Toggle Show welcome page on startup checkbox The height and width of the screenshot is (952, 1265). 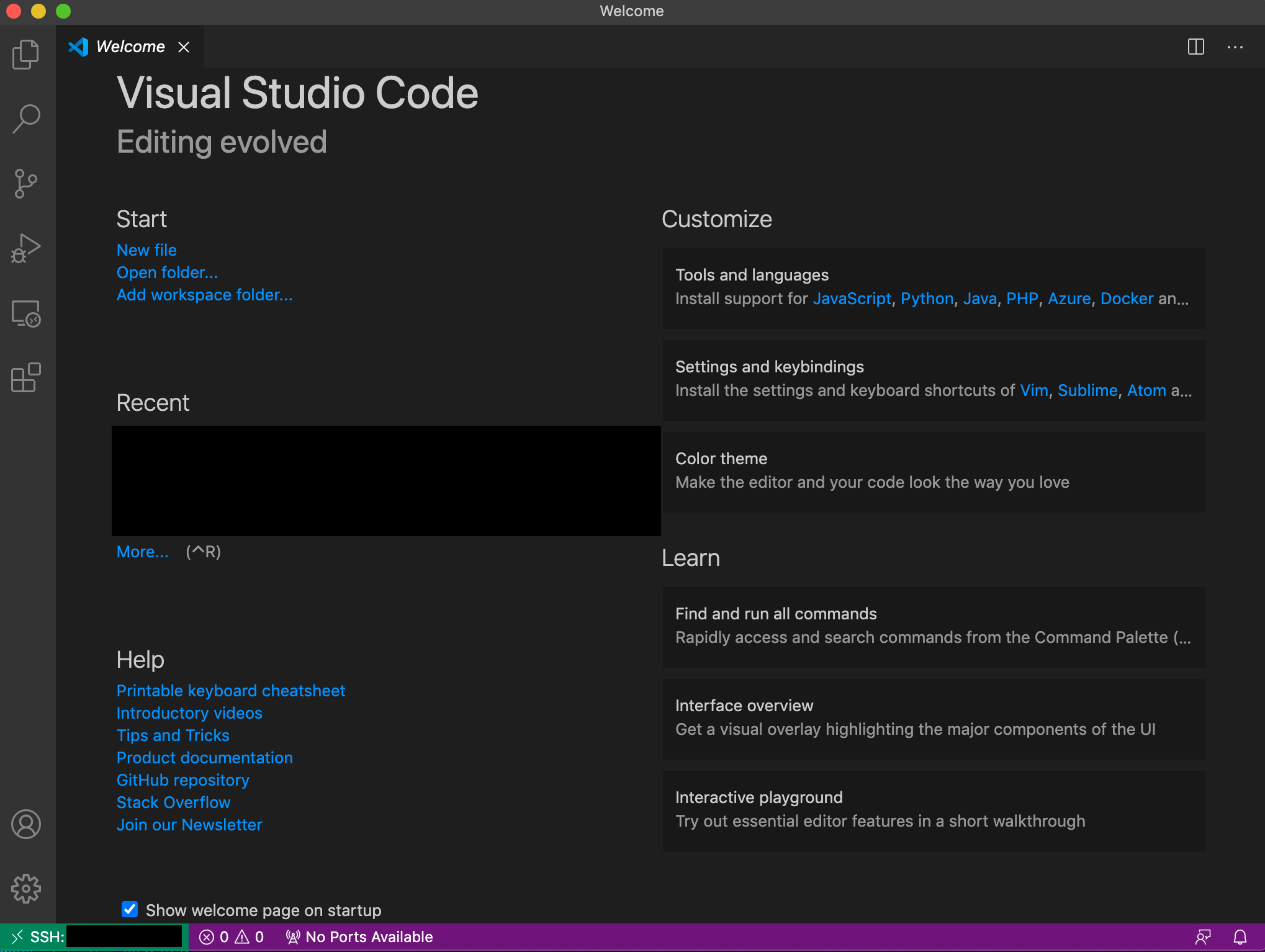[x=130, y=909]
